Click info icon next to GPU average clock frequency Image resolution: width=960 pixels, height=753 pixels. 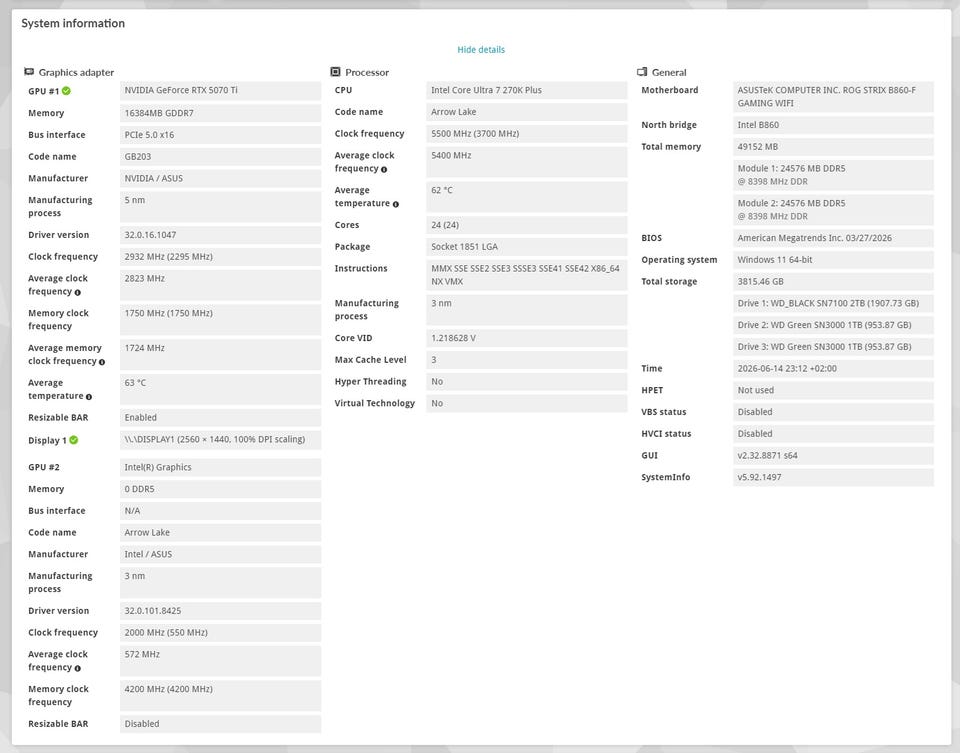78,292
